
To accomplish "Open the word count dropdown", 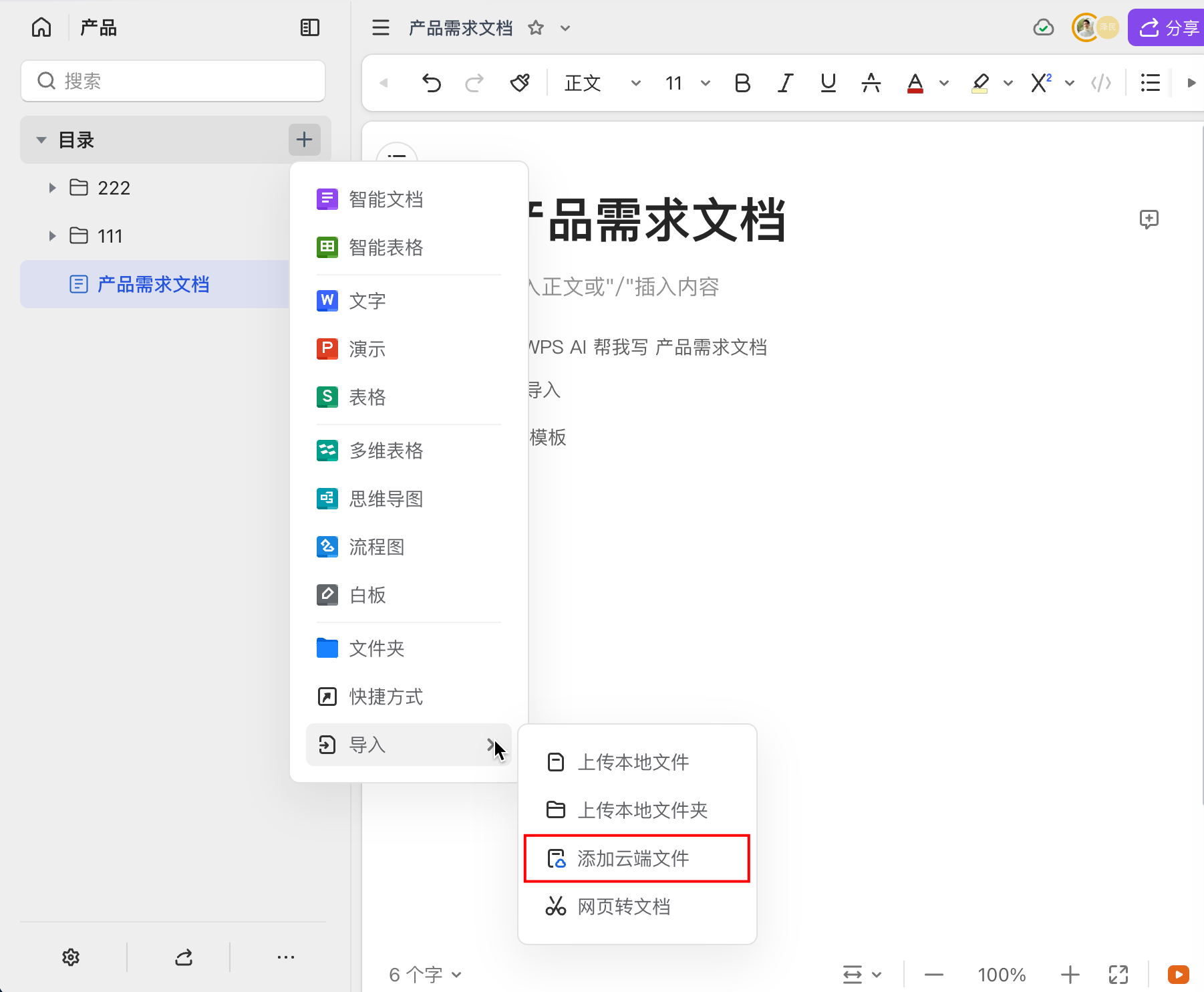I will (426, 975).
